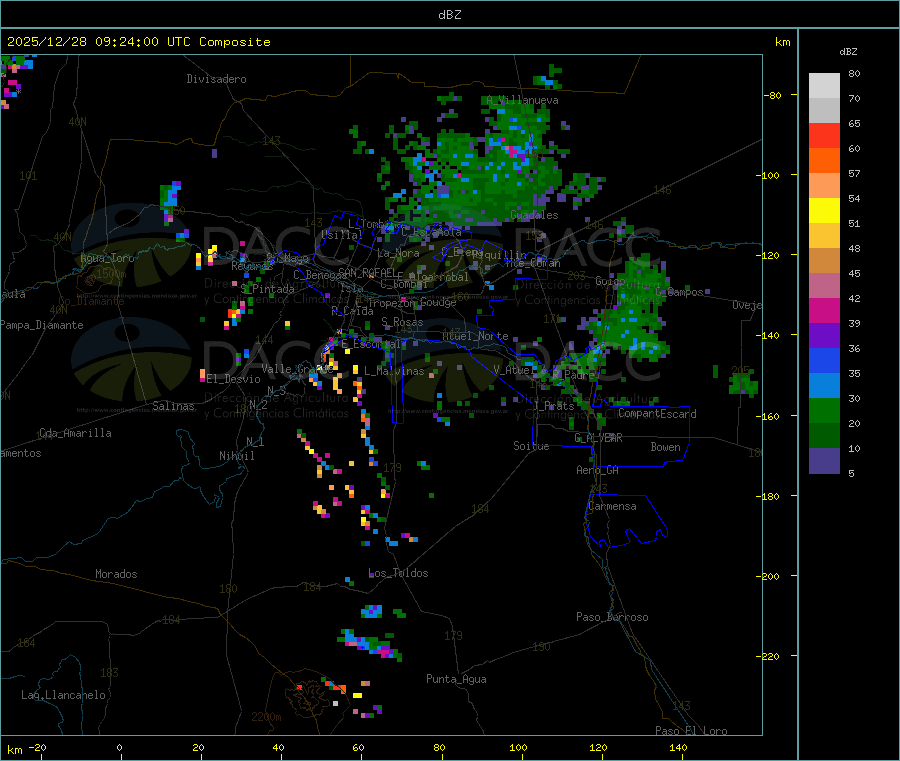The height and width of the screenshot is (761, 900).
Task: Click the '5' value below the dBZ legend
Action: [x=851, y=473]
